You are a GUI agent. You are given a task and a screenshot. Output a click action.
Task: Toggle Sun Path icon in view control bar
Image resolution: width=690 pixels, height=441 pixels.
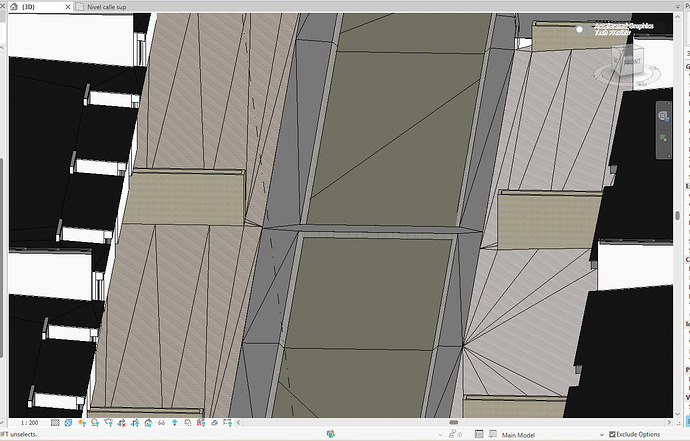[x=82, y=423]
